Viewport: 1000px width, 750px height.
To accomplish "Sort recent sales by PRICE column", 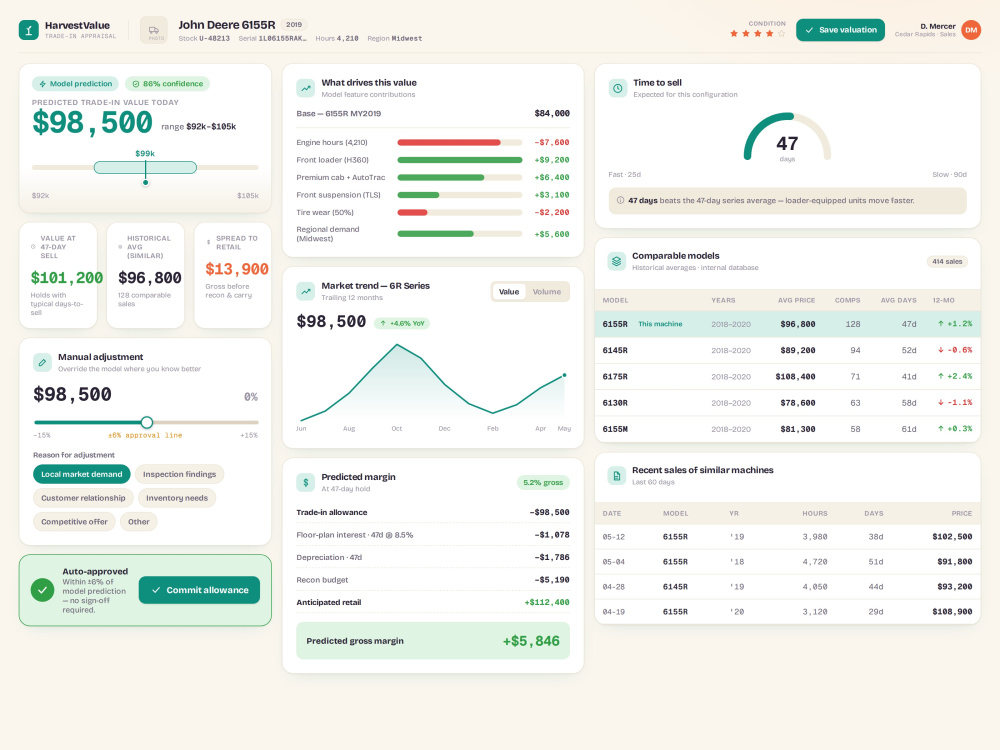I will pyautogui.click(x=962, y=513).
